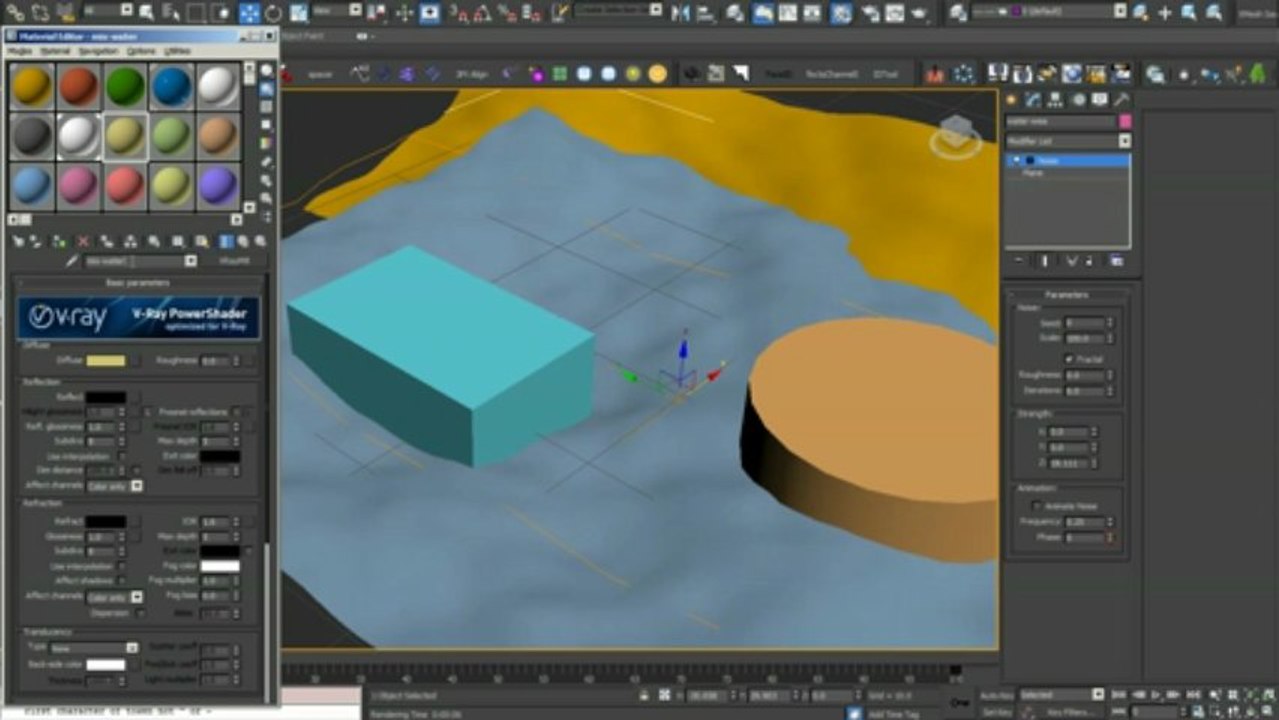Open the Create command panel tab

(x=1012, y=99)
